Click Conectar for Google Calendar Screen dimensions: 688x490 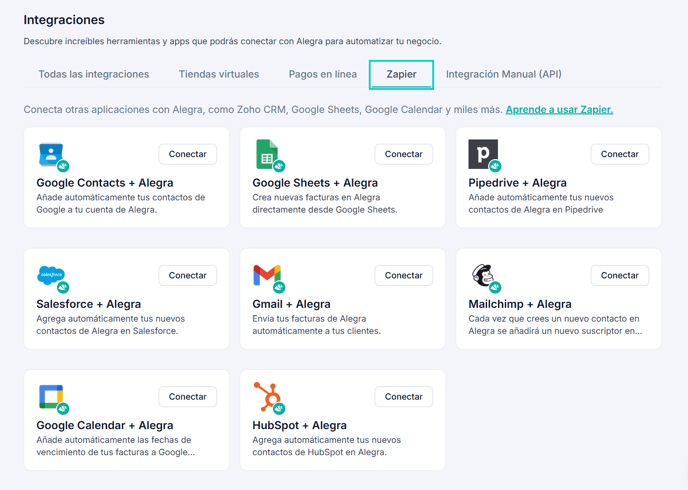click(x=187, y=397)
